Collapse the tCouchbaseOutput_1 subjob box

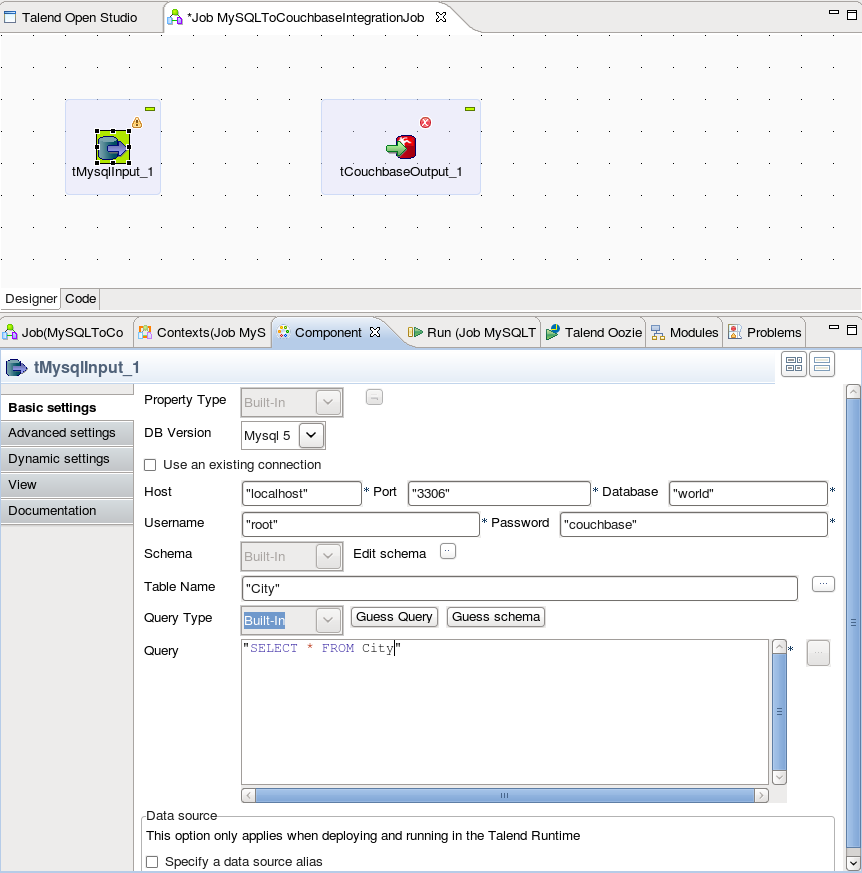470,109
